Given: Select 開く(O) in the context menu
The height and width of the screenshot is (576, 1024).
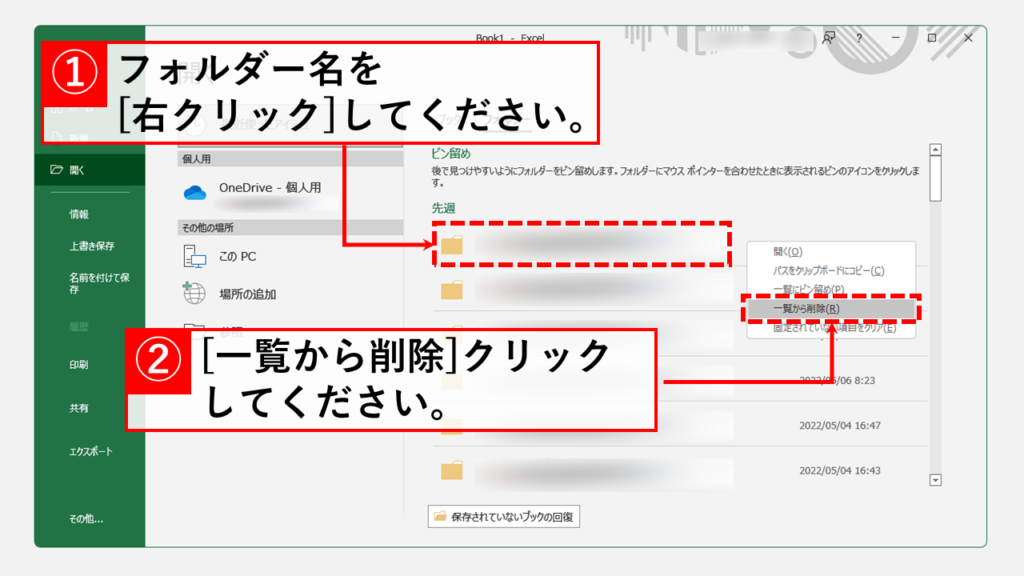Looking at the screenshot, I should point(788,252).
